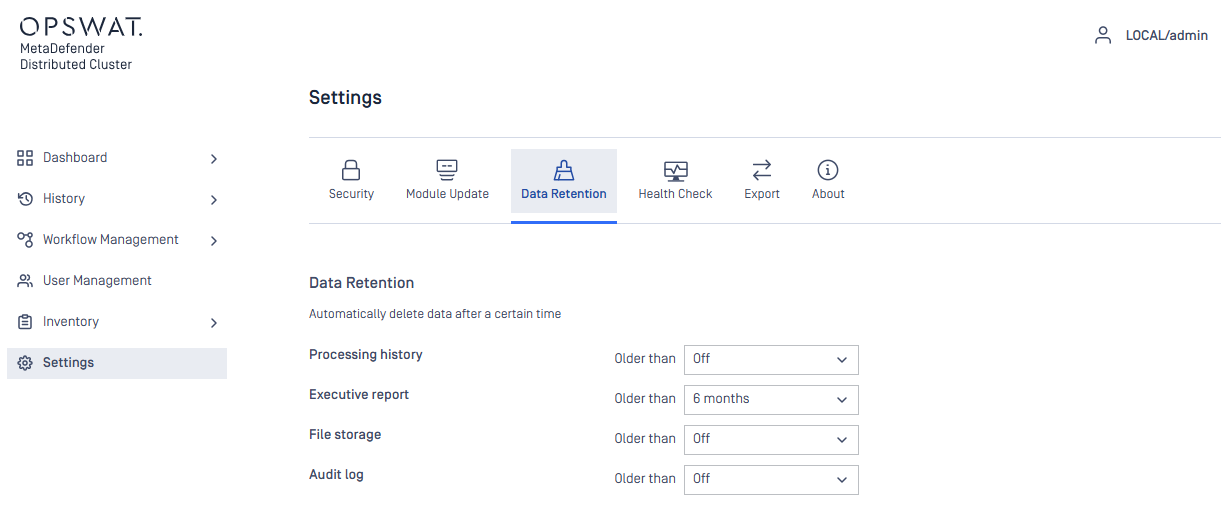Open File storage retention dropdown
Screen dimensions: 1221x517
pos(771,439)
